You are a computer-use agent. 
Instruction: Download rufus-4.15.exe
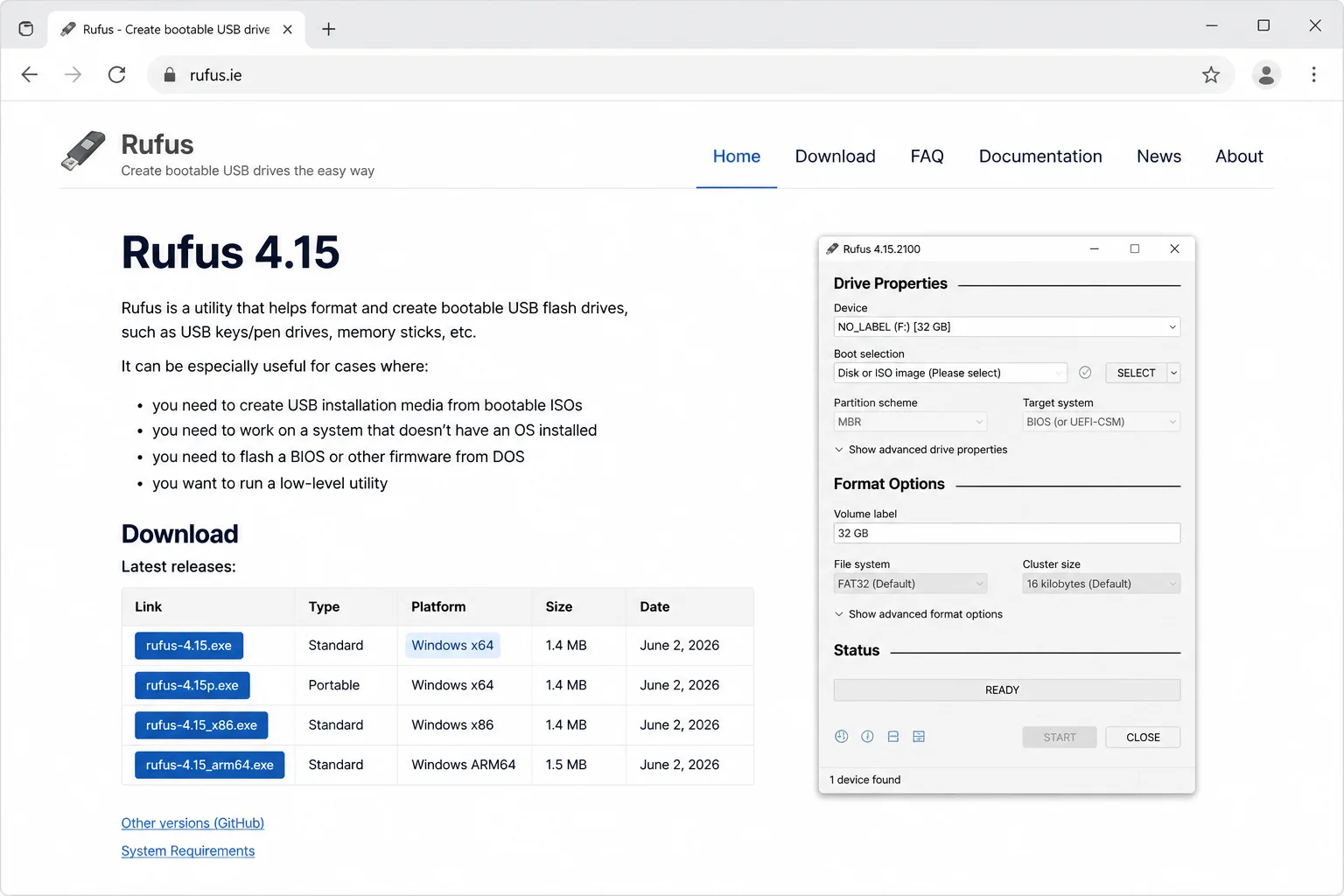tap(189, 646)
